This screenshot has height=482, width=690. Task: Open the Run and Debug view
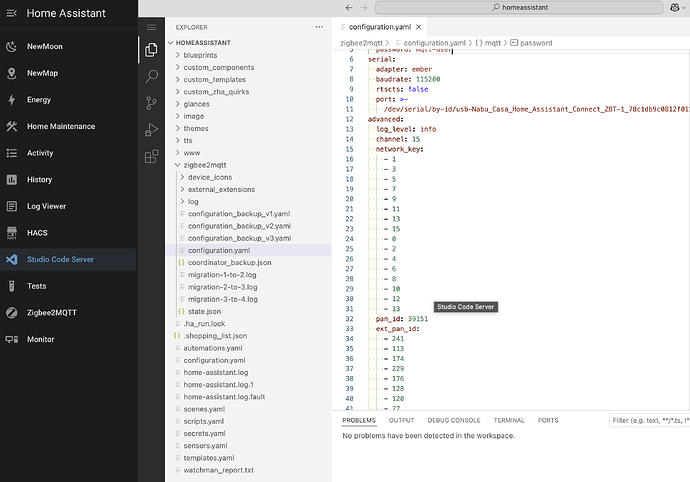[151, 129]
